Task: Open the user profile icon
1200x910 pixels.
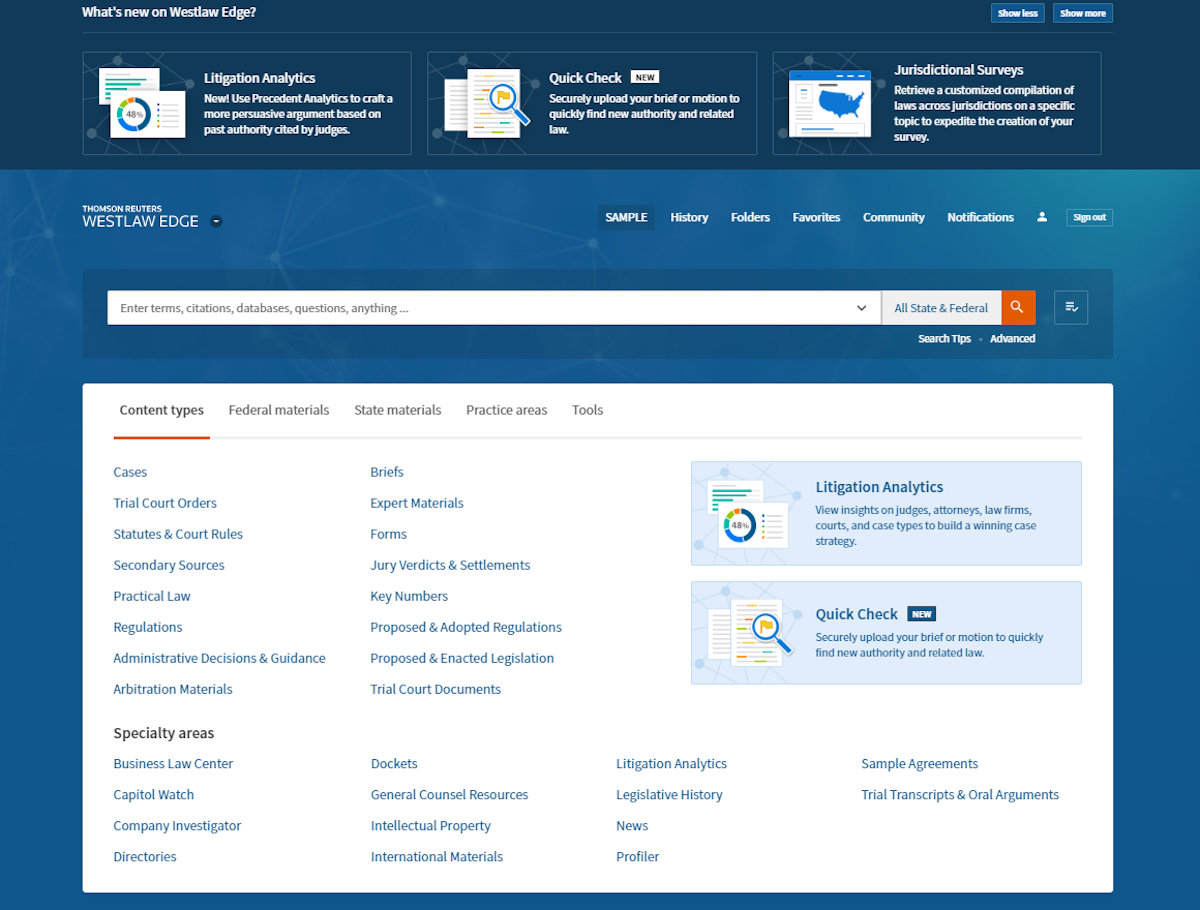Action: (x=1042, y=217)
